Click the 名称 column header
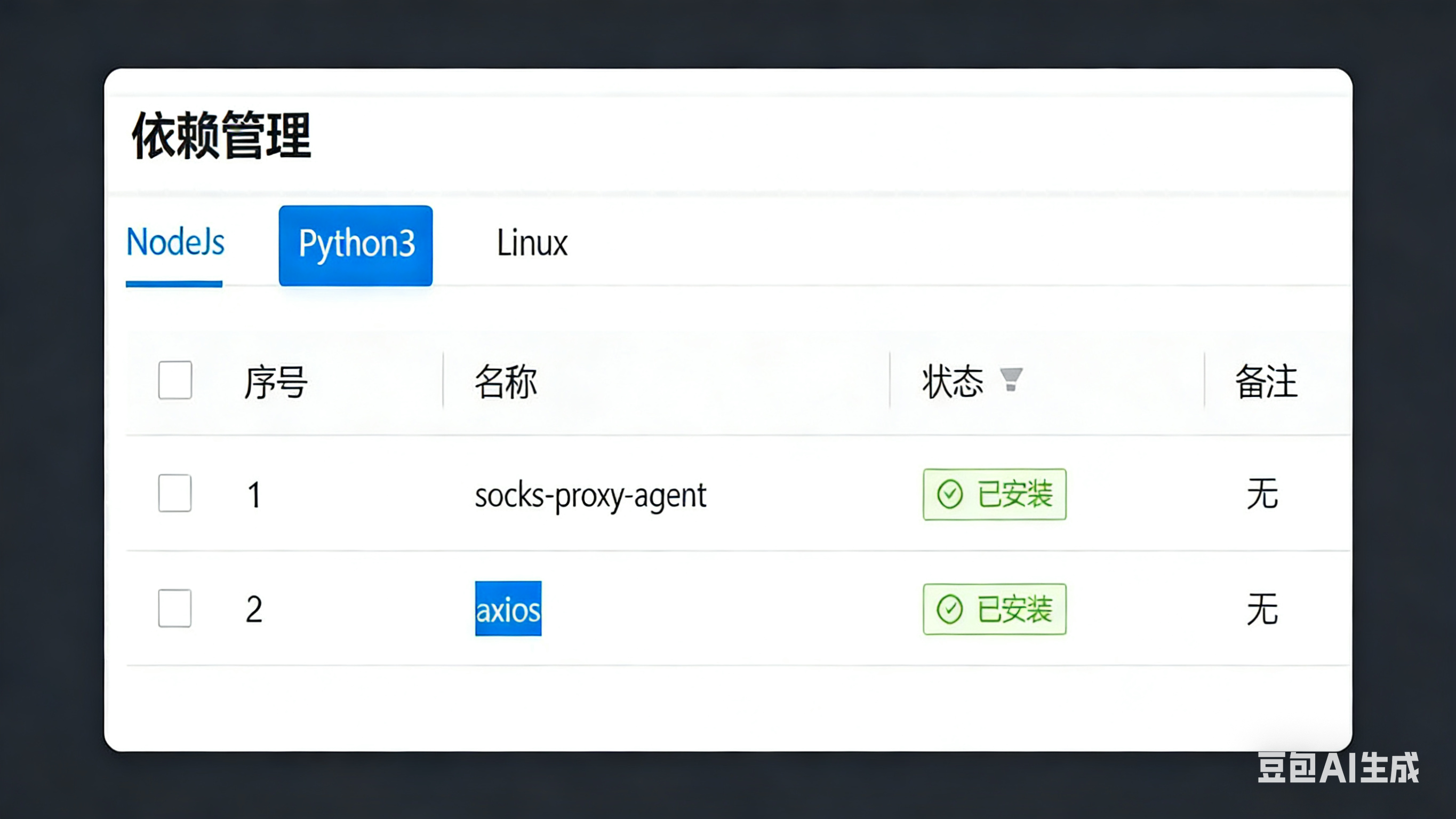This screenshot has width=1456, height=819. (506, 381)
